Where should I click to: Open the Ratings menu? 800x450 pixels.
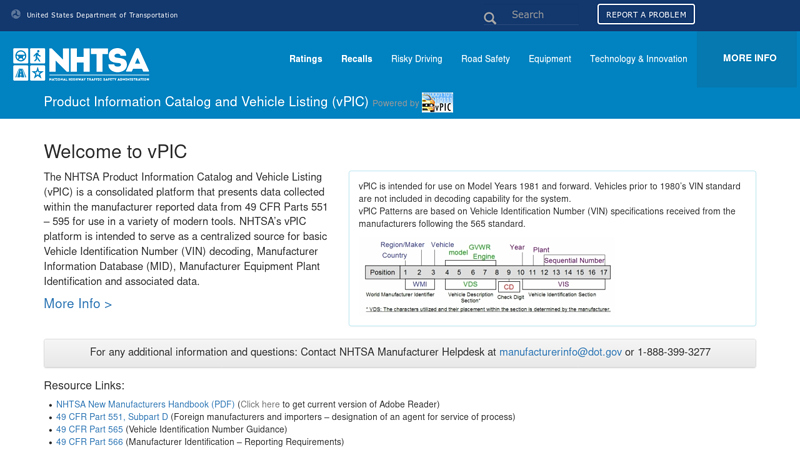(306, 59)
